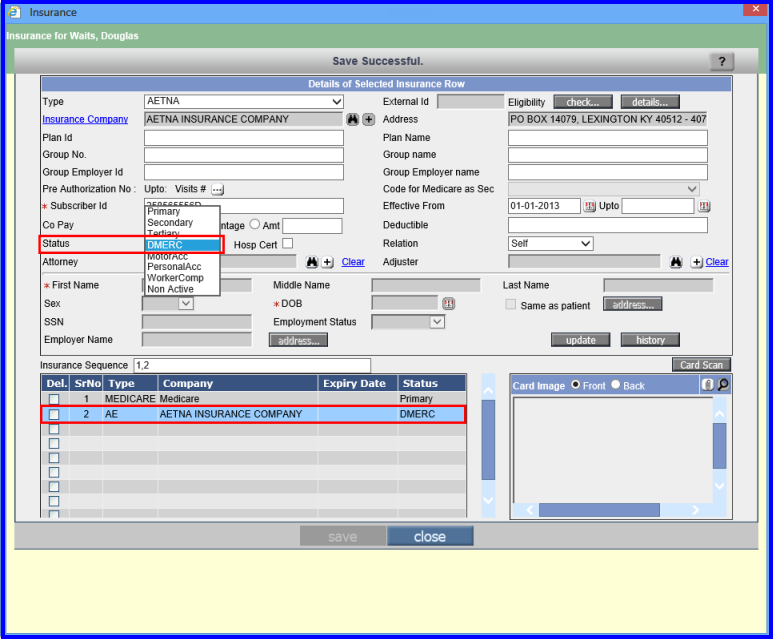Open help question mark button
This screenshot has width=773, height=639.
722,62
